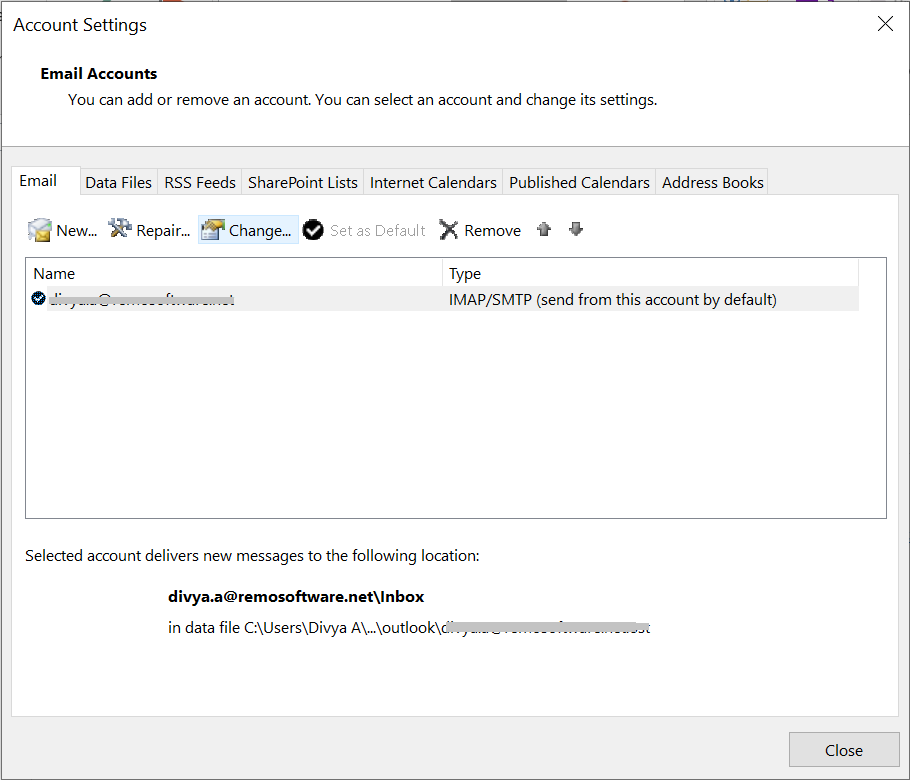The image size is (910, 780).
Task: Click the Name column header
Action: click(235, 273)
